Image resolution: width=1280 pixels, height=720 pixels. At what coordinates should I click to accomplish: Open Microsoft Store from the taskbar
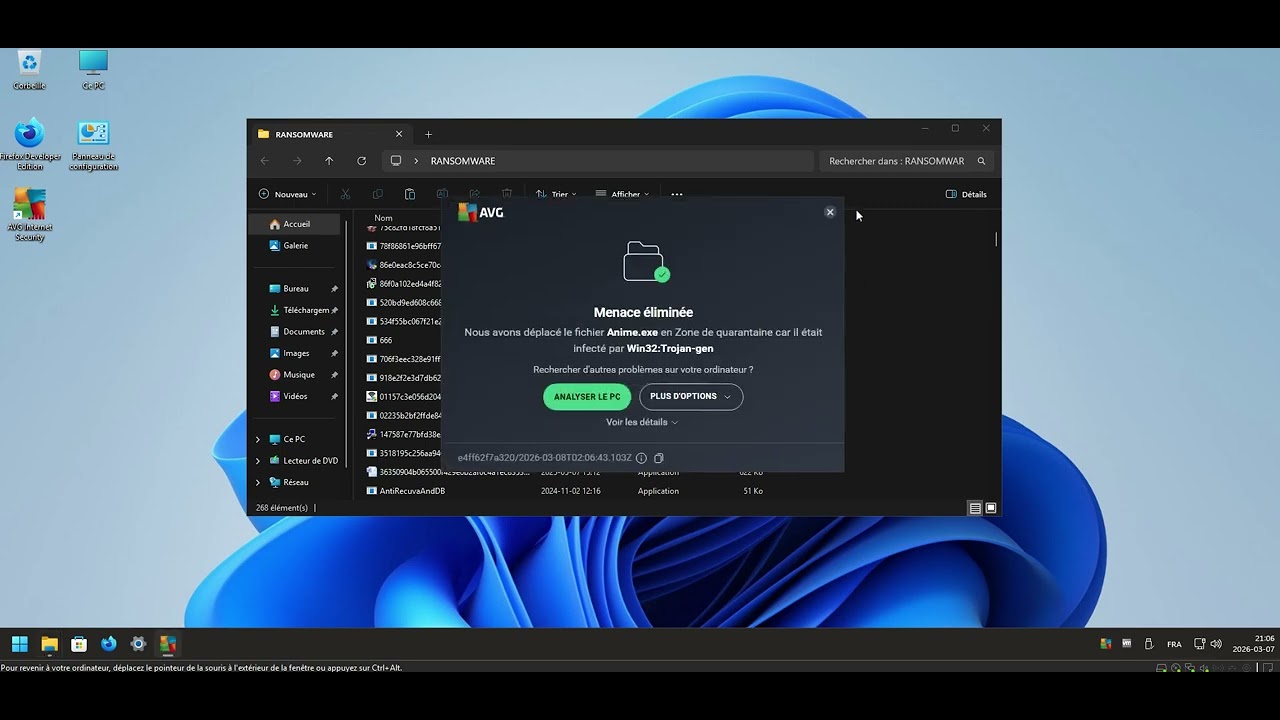point(79,644)
